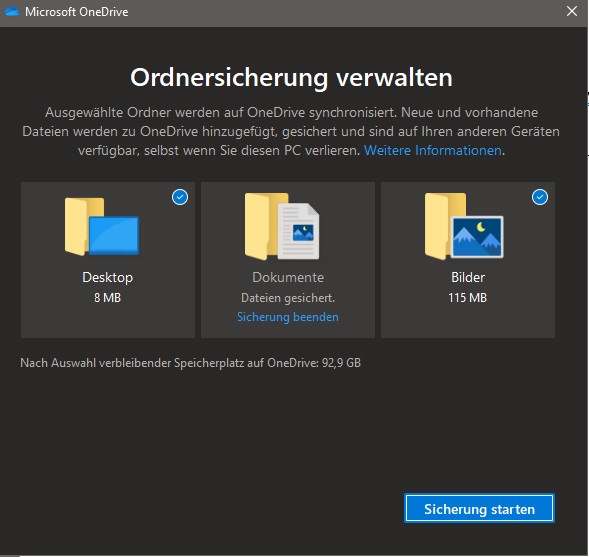Select the Bilder folder icon
The width and height of the screenshot is (589, 557).
pos(464,226)
